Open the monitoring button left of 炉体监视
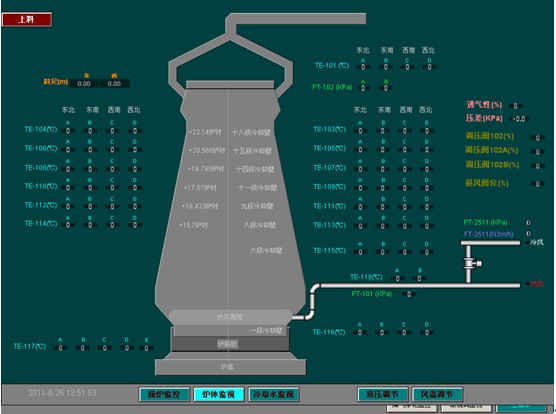 pyautogui.click(x=164, y=395)
